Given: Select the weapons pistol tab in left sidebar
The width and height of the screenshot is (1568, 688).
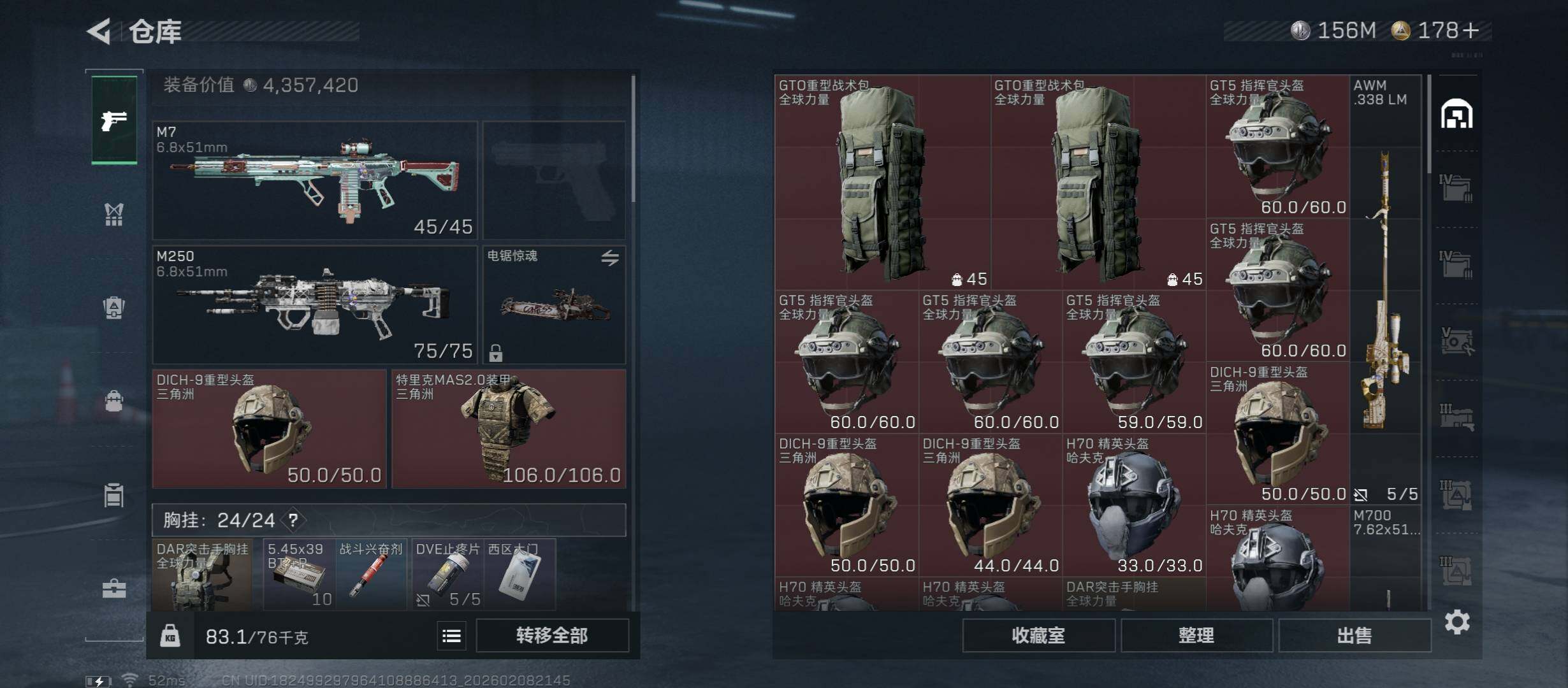Looking at the screenshot, I should click(x=114, y=120).
